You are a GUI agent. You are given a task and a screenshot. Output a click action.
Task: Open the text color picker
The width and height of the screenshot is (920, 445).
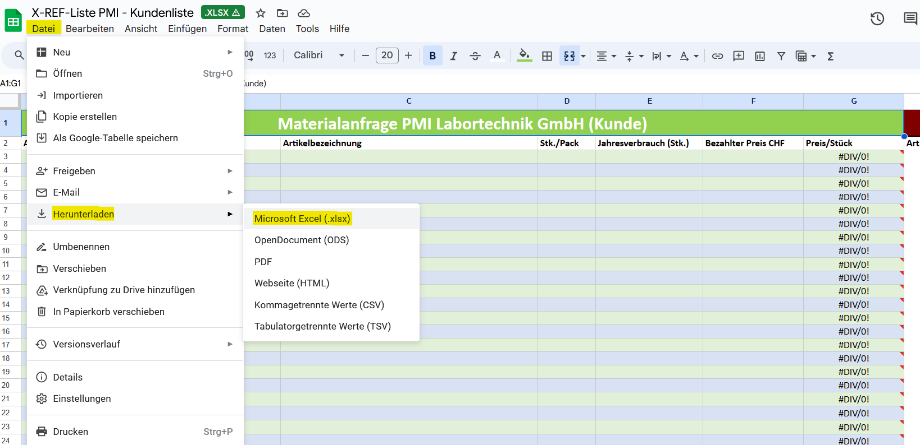tap(497, 56)
